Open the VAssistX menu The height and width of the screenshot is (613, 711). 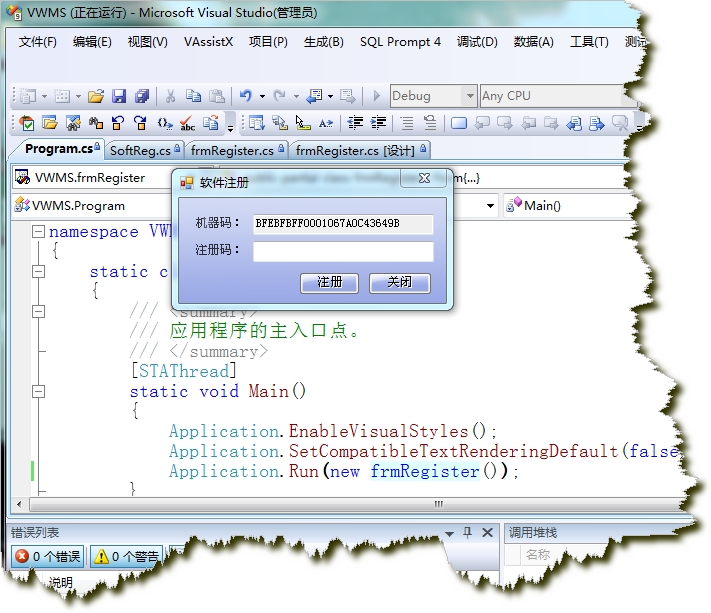coord(208,42)
